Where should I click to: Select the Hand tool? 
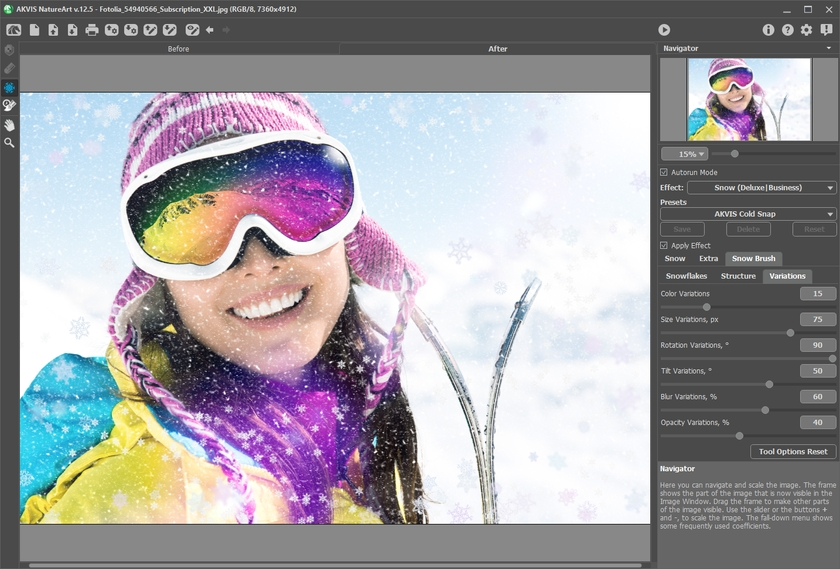(x=9, y=125)
